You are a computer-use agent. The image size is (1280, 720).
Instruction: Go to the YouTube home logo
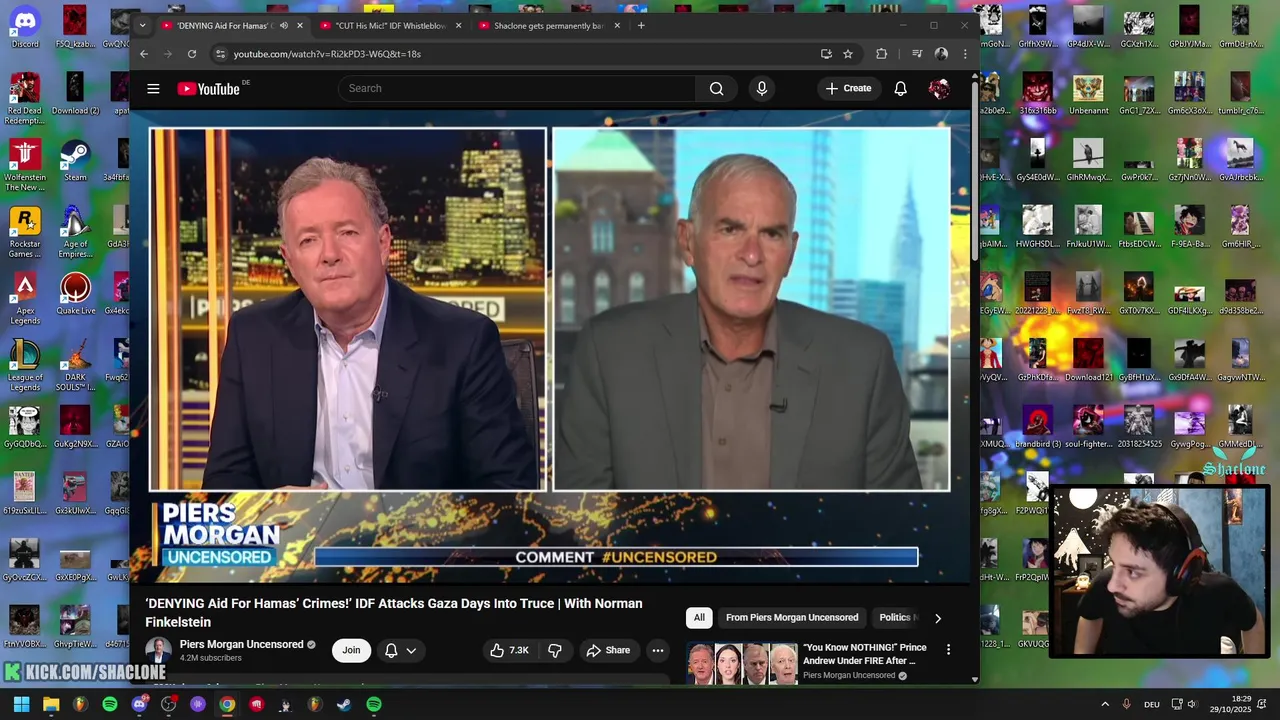(x=209, y=89)
